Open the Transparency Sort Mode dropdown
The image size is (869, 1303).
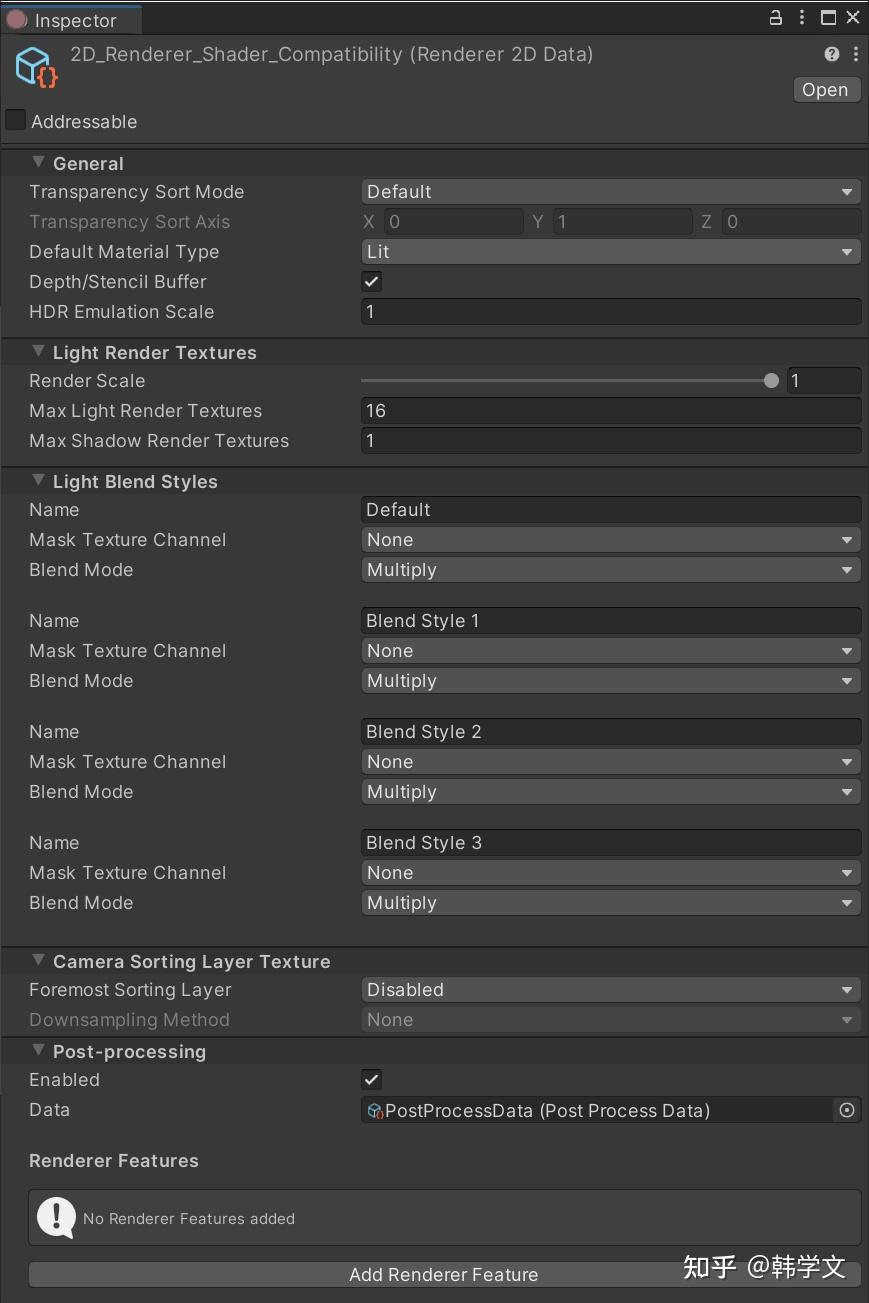tap(610, 192)
